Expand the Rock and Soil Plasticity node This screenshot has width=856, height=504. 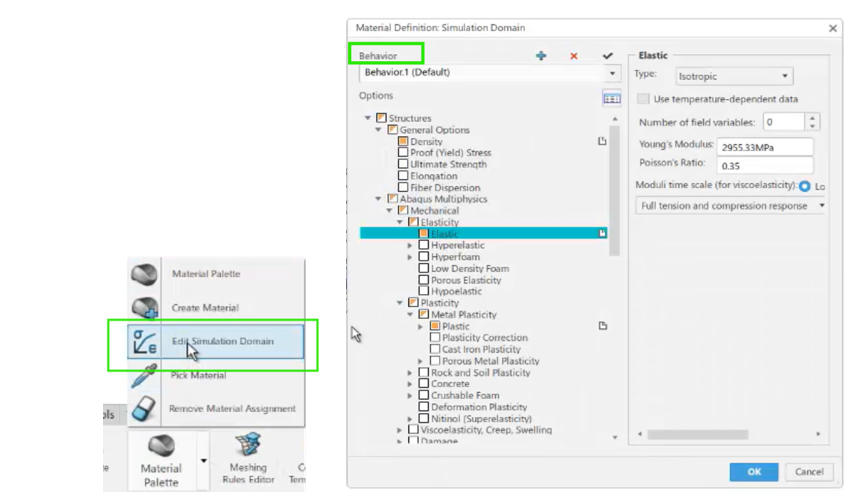tap(409, 372)
